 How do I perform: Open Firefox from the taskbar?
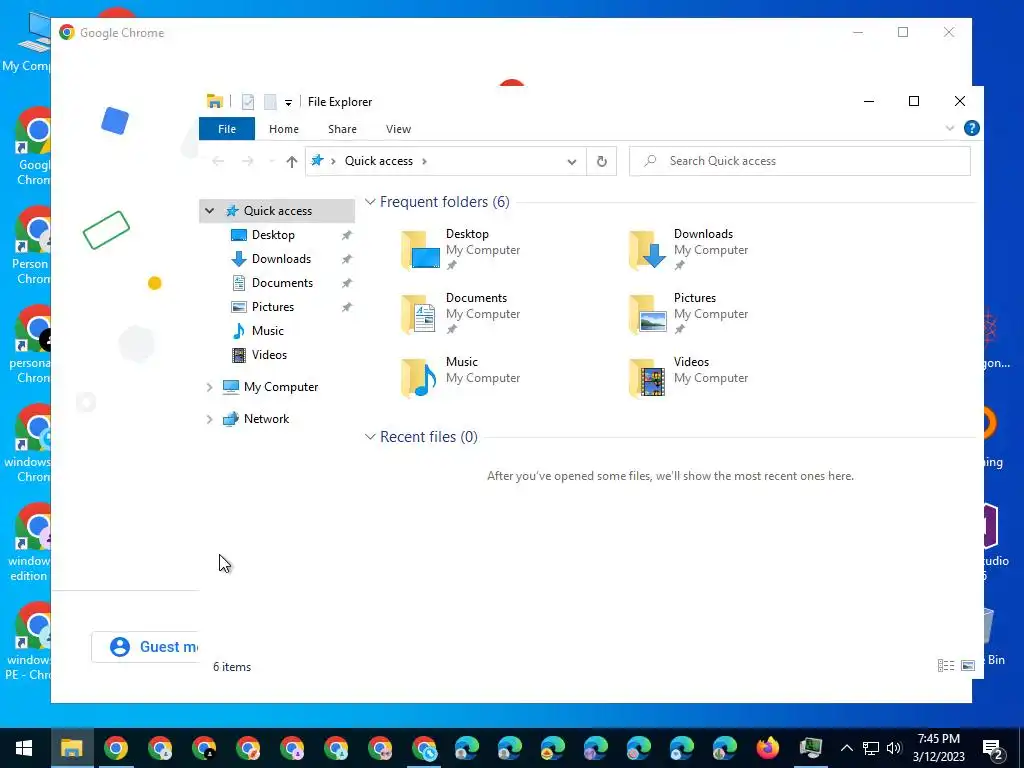(x=767, y=748)
